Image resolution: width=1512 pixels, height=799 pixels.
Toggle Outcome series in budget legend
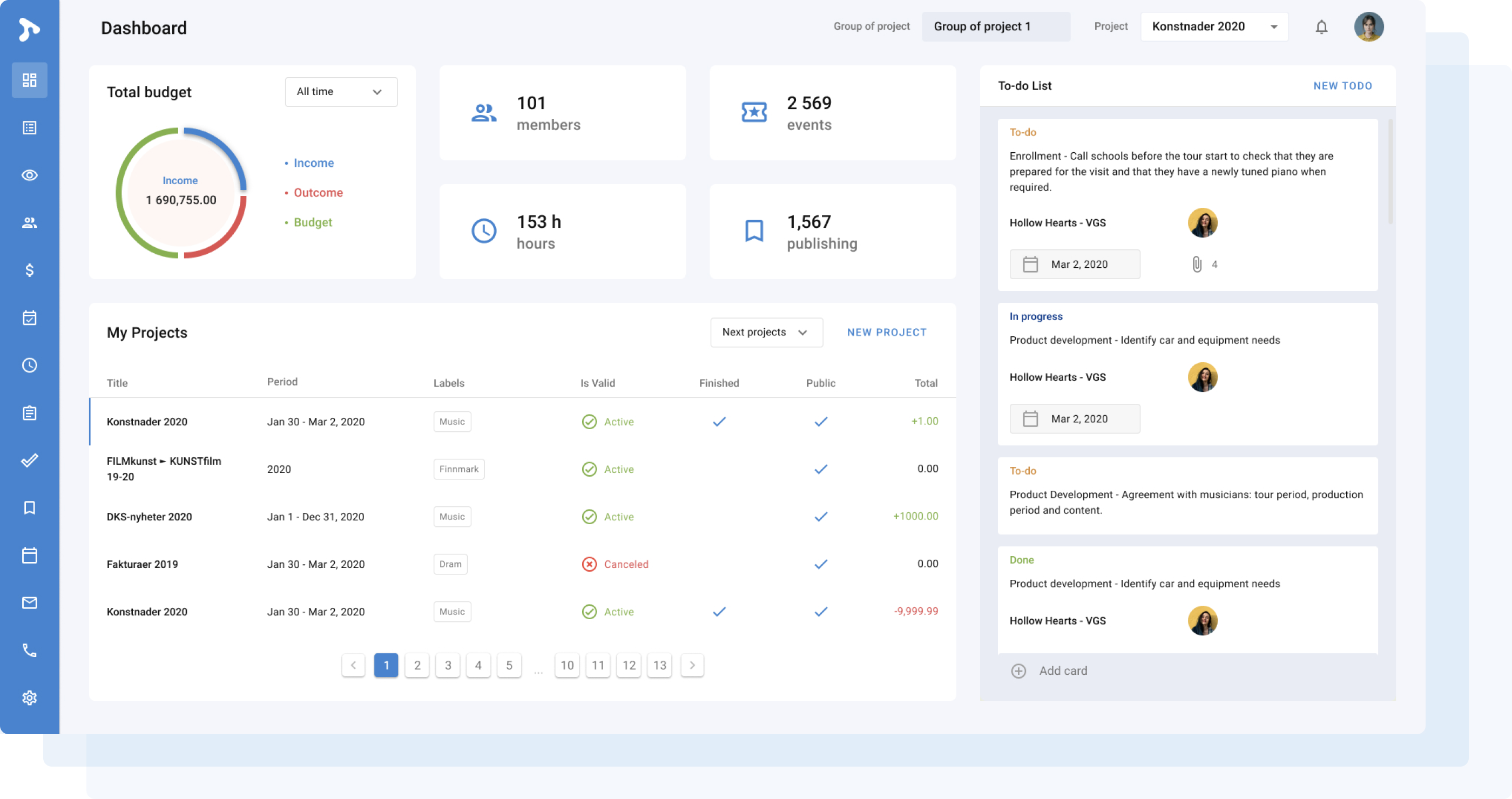tap(314, 192)
